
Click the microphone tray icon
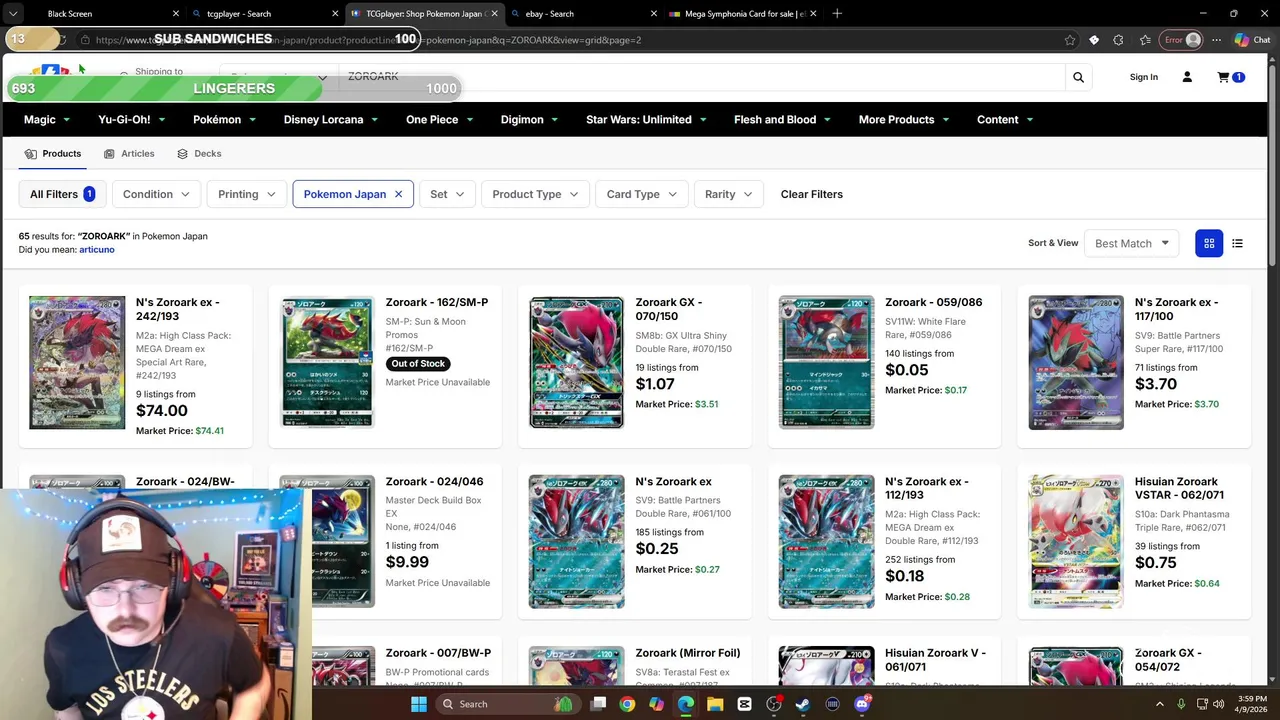(x=1181, y=704)
